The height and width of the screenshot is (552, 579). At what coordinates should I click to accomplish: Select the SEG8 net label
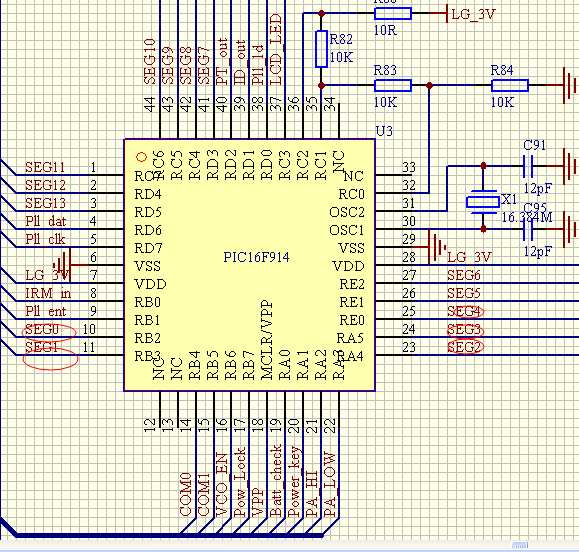click(x=186, y=66)
